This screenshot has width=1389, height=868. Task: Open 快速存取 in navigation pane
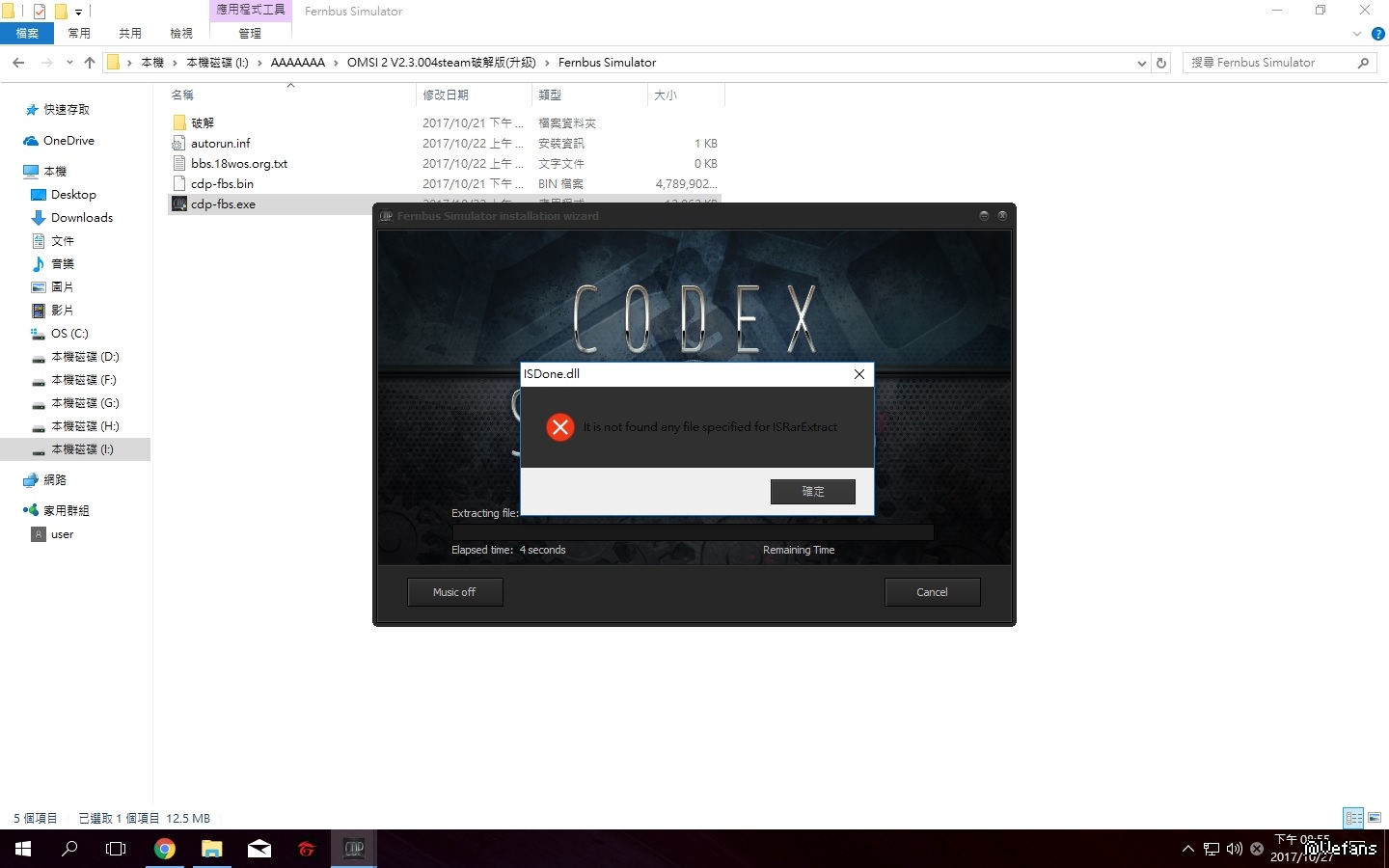66,110
